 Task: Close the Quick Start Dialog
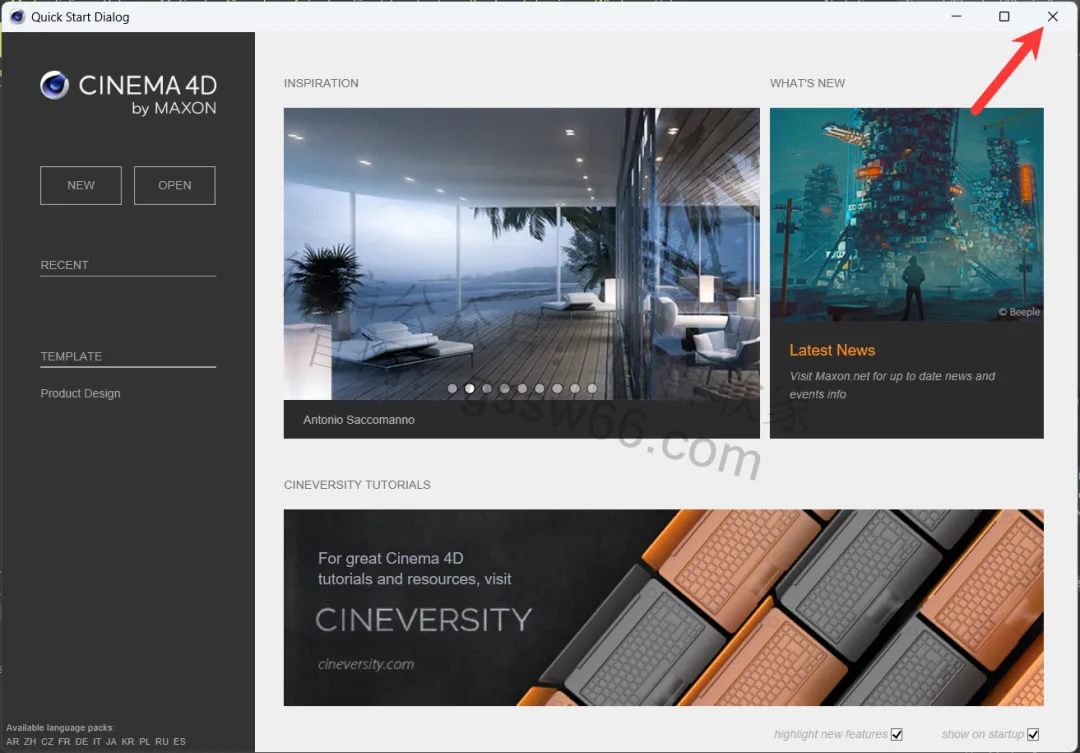click(1052, 16)
